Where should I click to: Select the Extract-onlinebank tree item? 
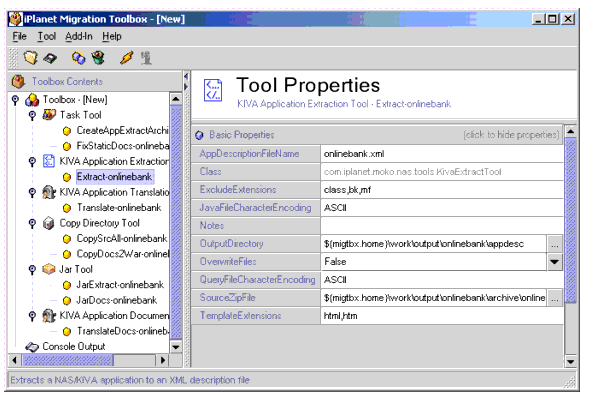pos(115,177)
